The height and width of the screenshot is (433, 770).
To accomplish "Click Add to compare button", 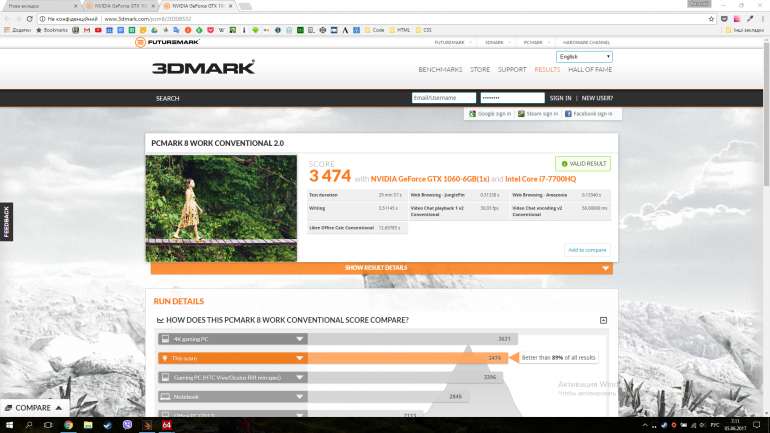I will coord(587,250).
